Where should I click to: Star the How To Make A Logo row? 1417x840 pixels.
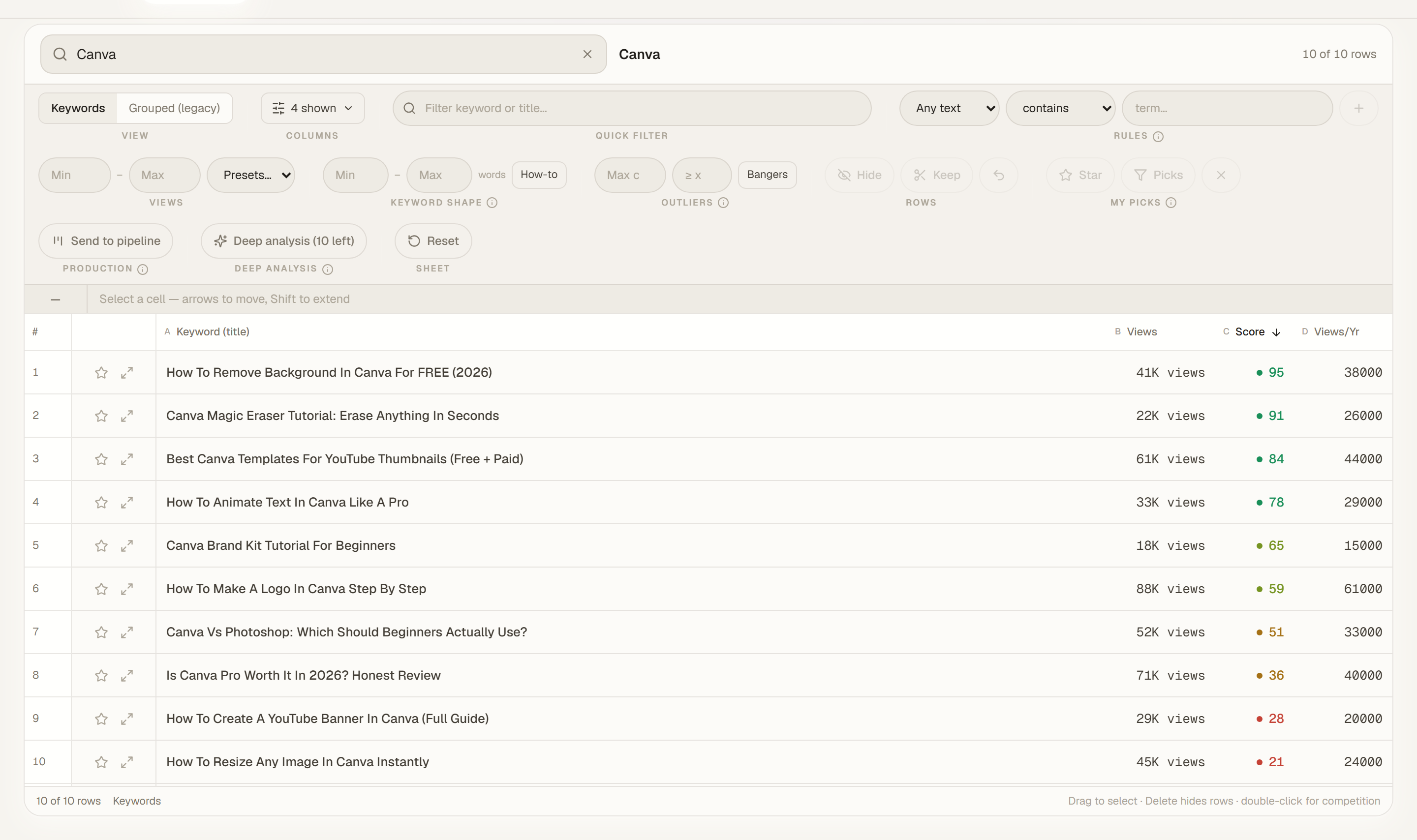click(101, 589)
